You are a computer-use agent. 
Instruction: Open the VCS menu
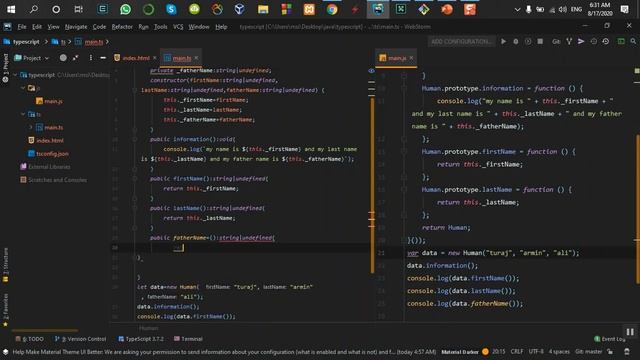click(x=178, y=27)
